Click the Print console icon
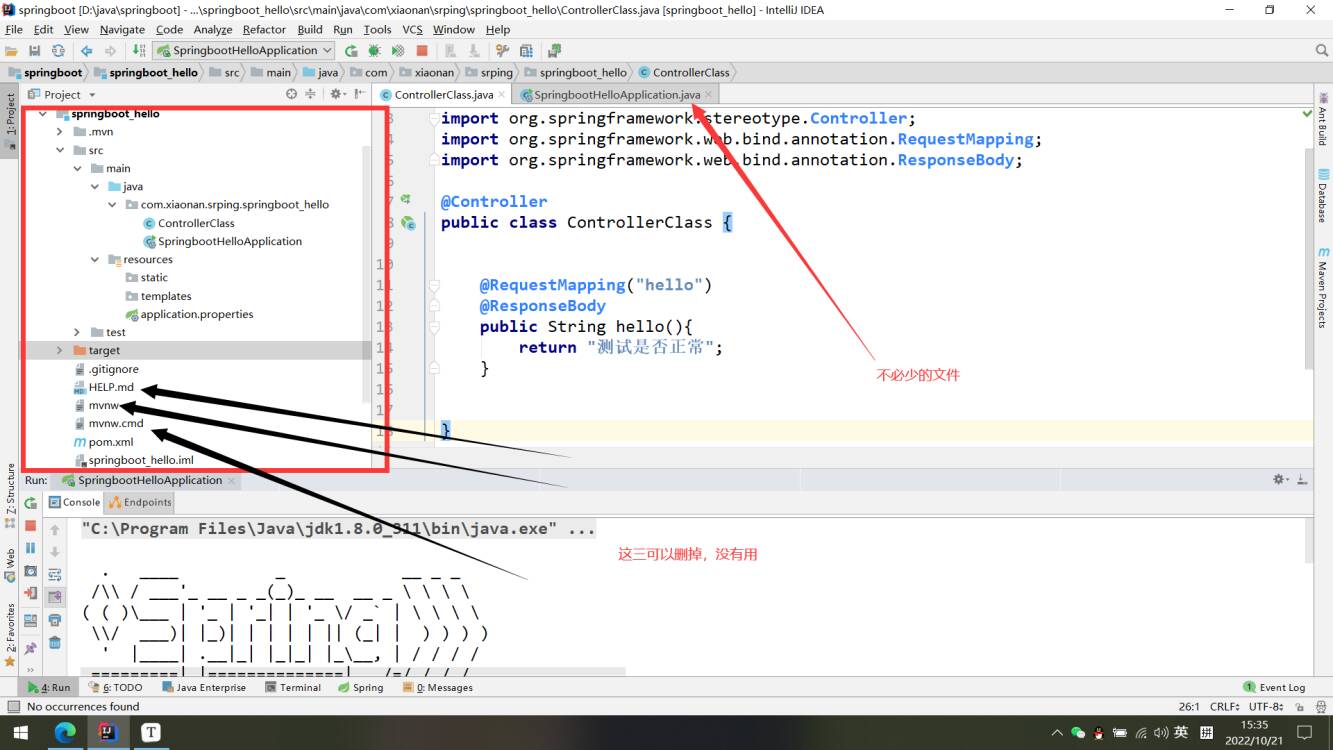Screen dimensions: 1333x750 click(x=55, y=620)
